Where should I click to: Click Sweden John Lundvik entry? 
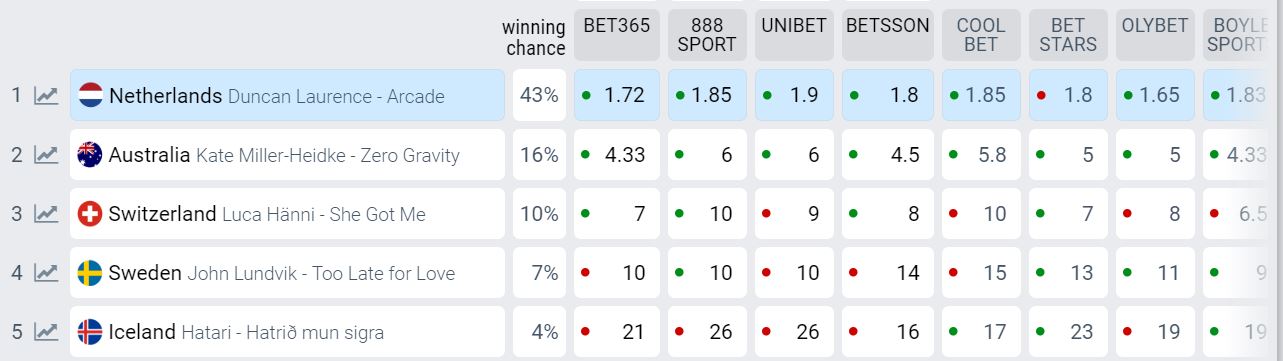tap(287, 273)
